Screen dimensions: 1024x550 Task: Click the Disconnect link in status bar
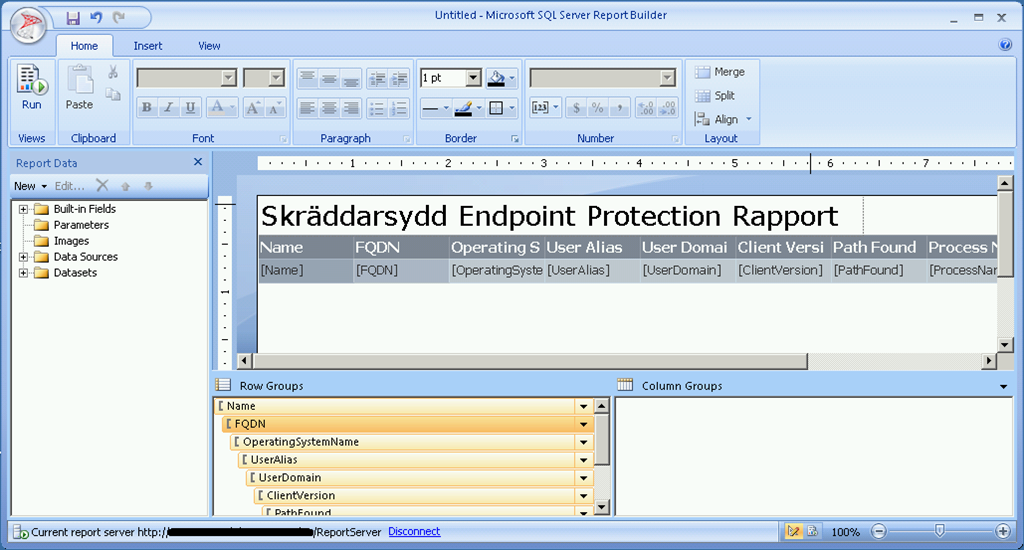[x=414, y=532]
